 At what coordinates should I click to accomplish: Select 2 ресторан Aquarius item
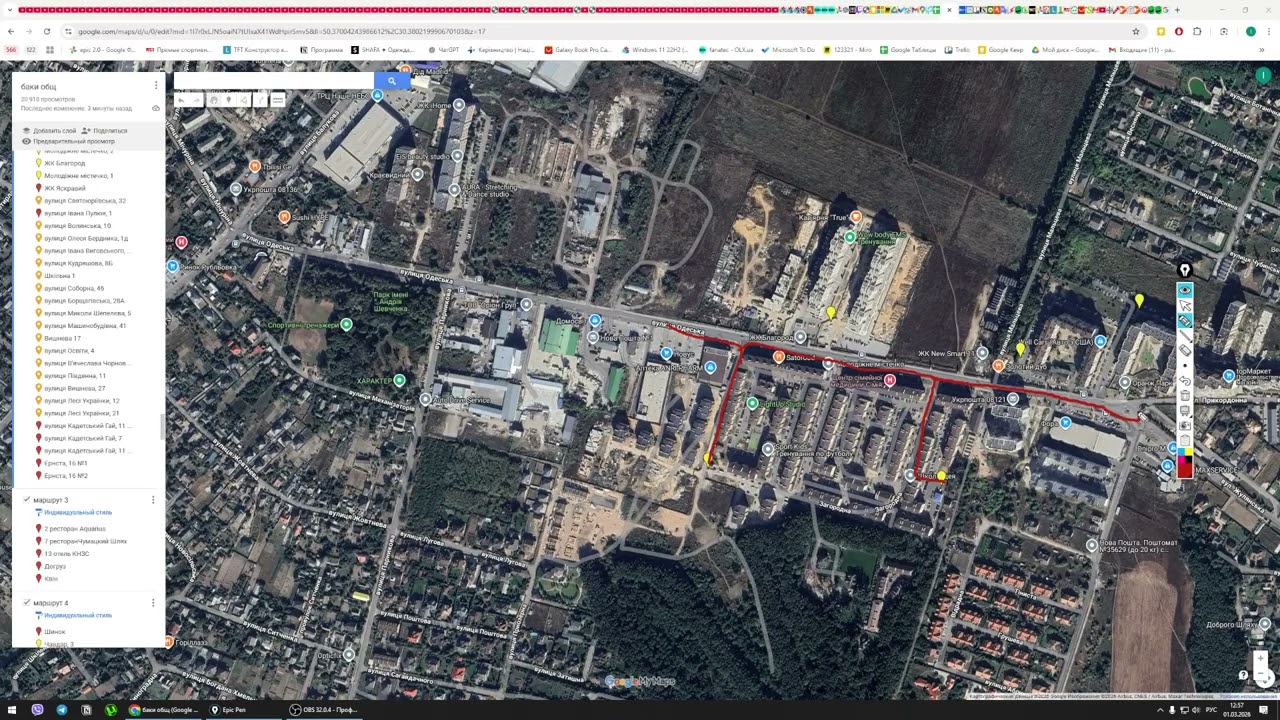pyautogui.click(x=74, y=528)
